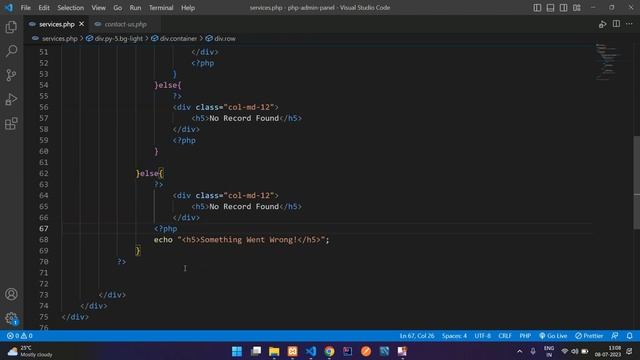Click the open changes icon in editor toolbar
Viewport: 640px width, 360px height.
pos(602,24)
